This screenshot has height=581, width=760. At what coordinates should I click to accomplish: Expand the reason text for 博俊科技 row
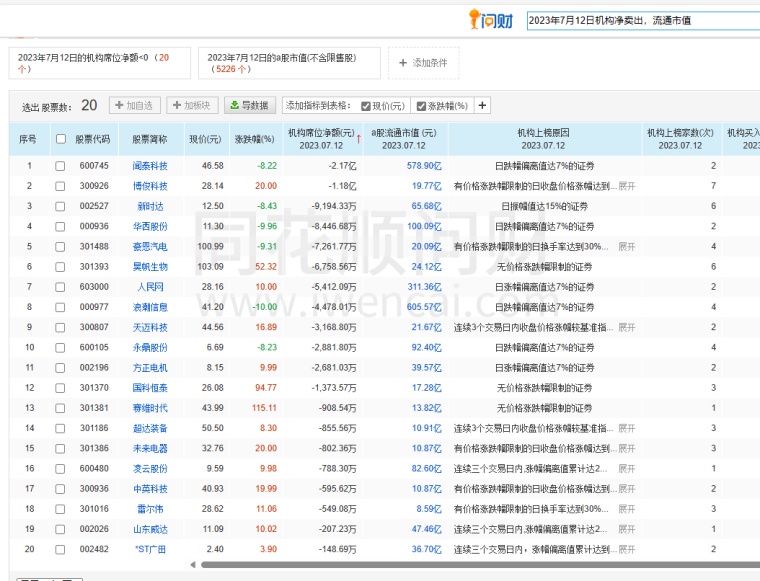(627, 186)
